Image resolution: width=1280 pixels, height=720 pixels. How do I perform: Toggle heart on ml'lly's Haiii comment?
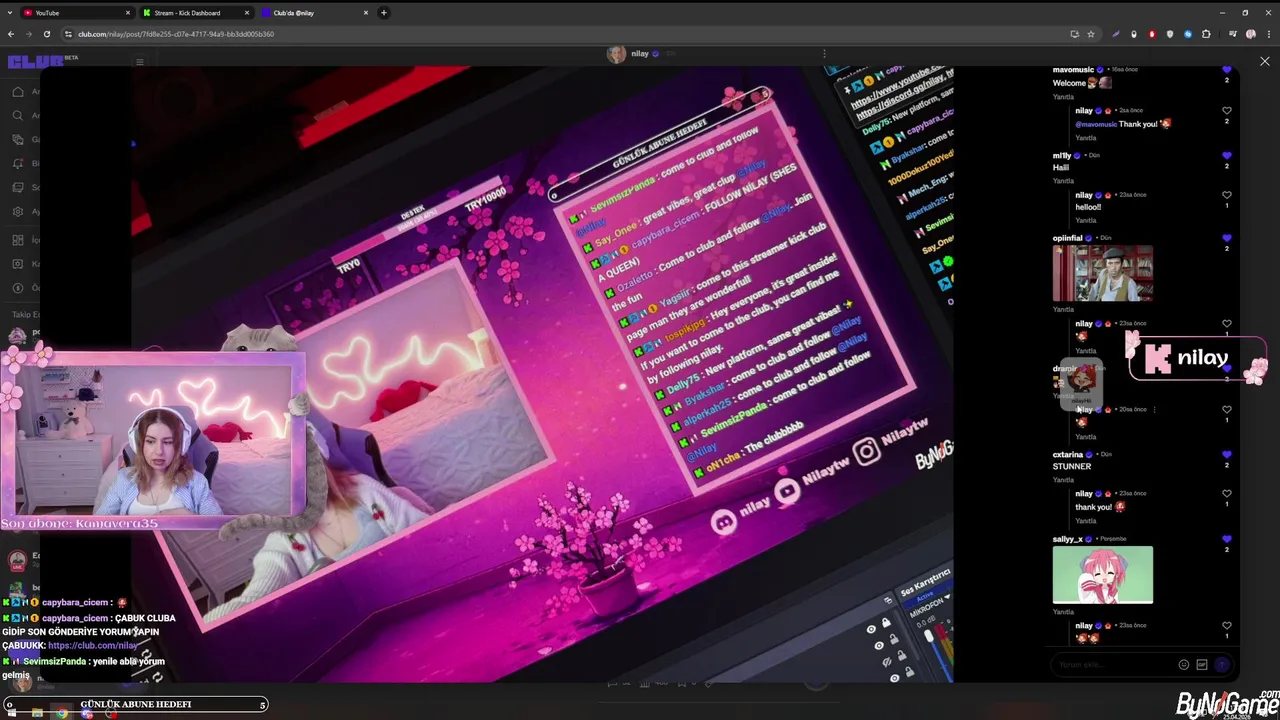1227,156
